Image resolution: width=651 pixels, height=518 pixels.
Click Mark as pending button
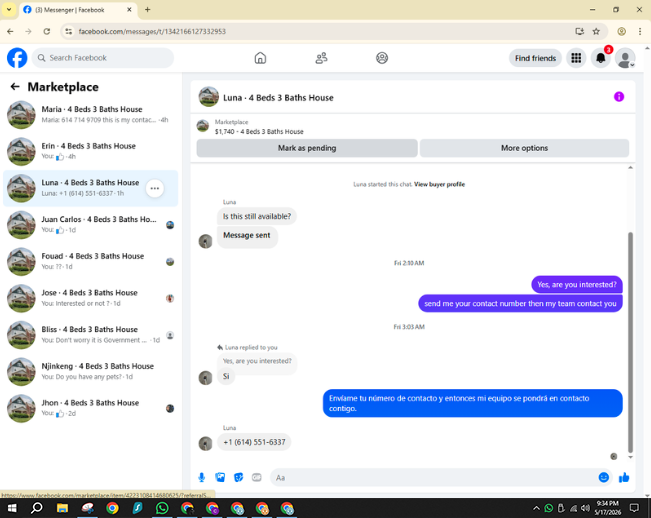(x=307, y=148)
